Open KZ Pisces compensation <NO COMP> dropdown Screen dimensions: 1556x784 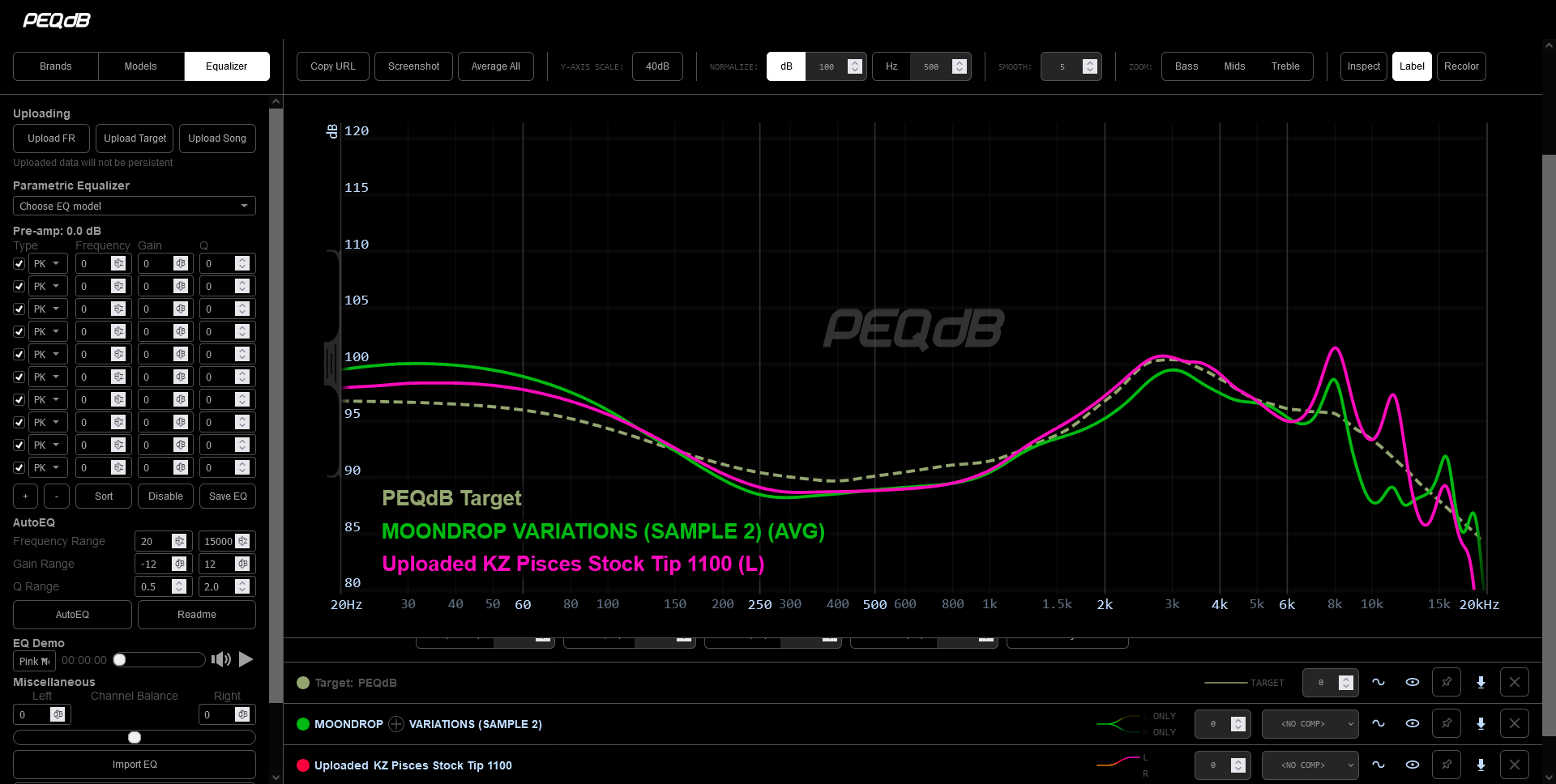1310,765
